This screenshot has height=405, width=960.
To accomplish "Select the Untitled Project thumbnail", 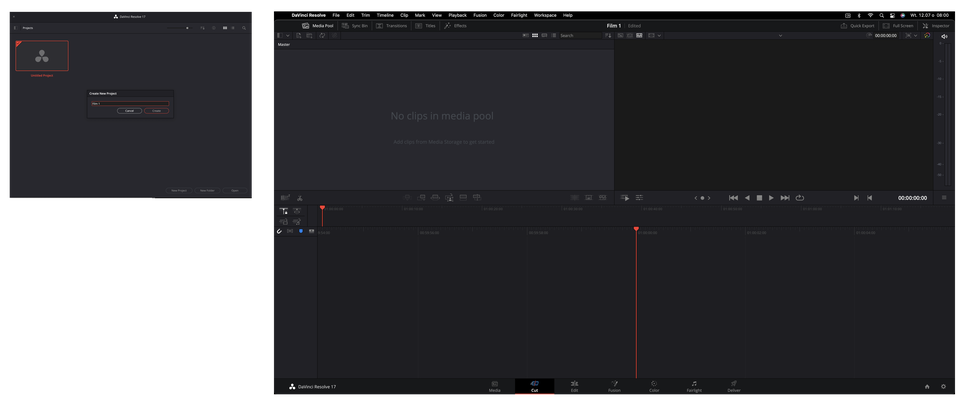I will 42,56.
